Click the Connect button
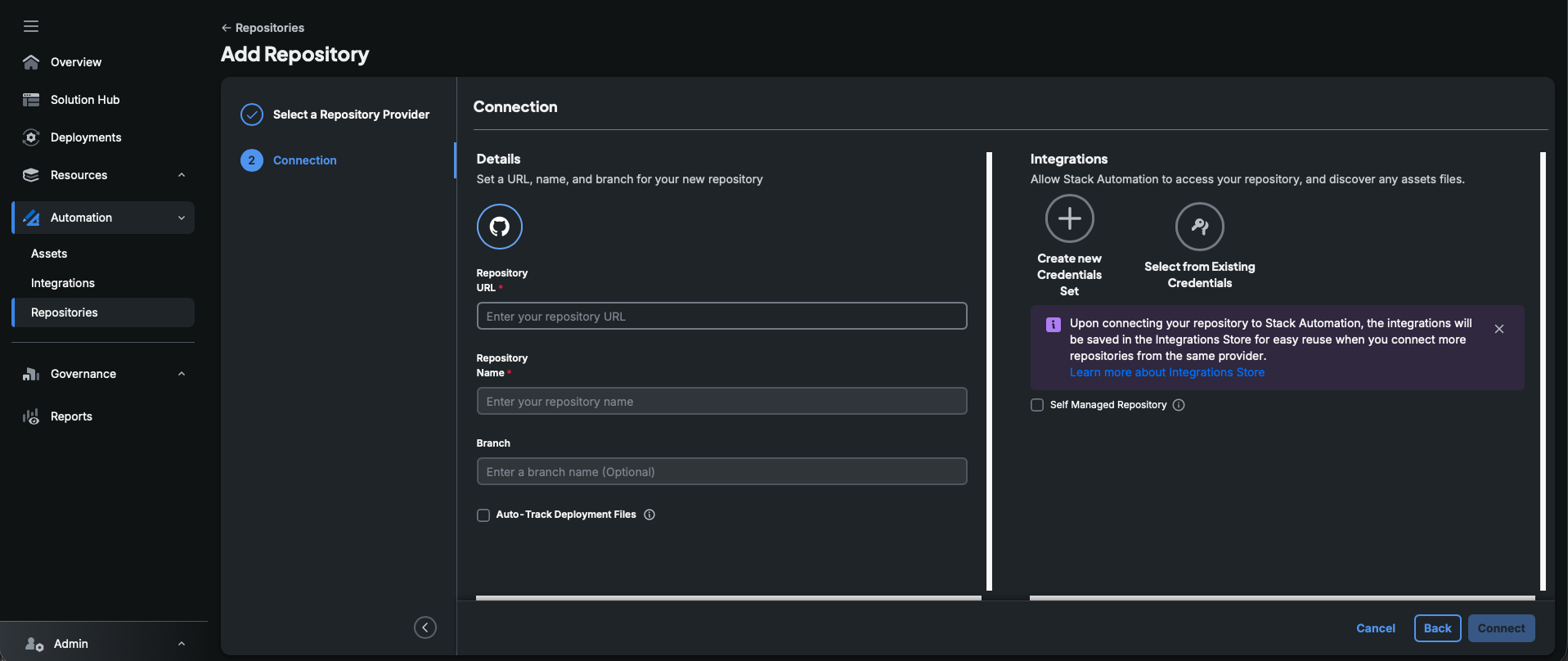Viewport: 1568px width, 661px height. tap(1501, 628)
